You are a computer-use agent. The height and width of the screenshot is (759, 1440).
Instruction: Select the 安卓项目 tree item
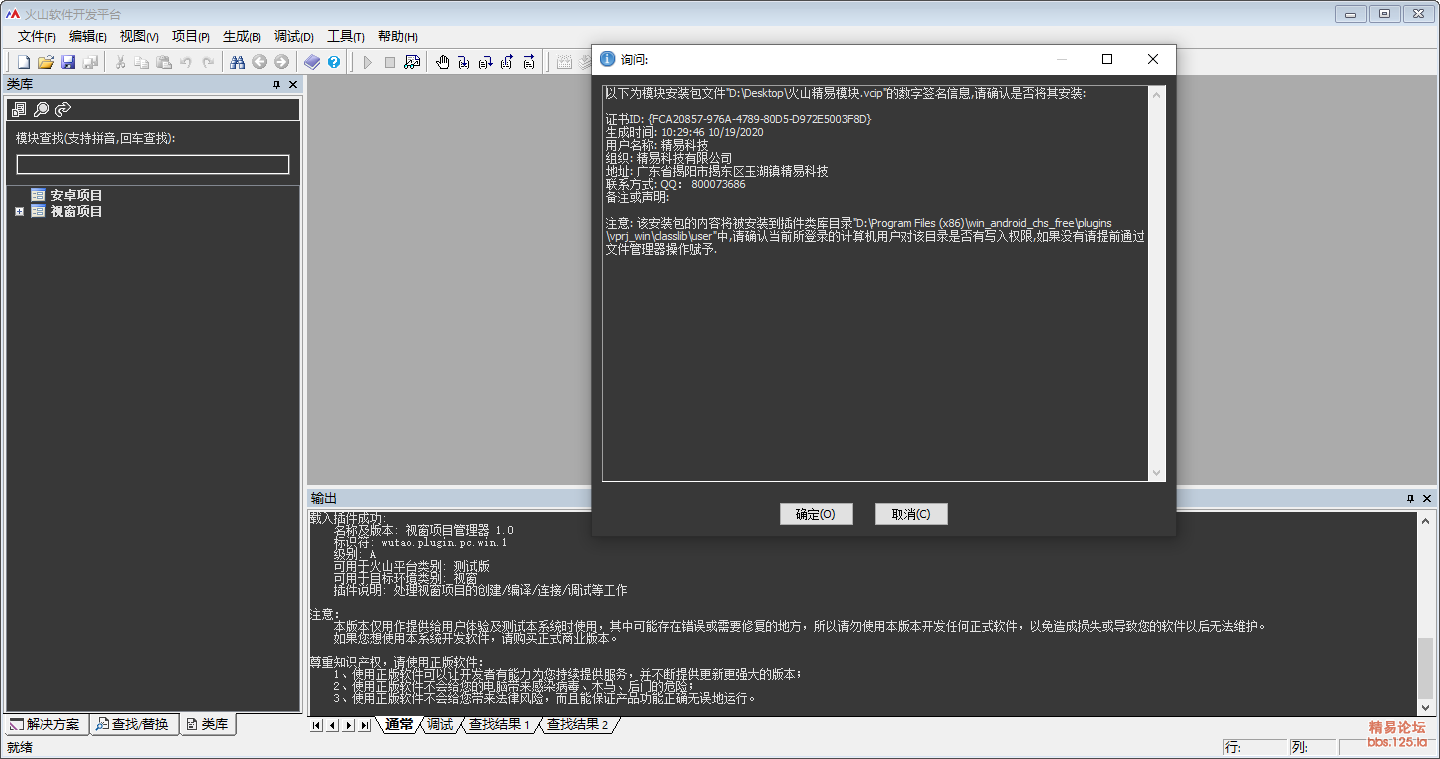[76, 195]
